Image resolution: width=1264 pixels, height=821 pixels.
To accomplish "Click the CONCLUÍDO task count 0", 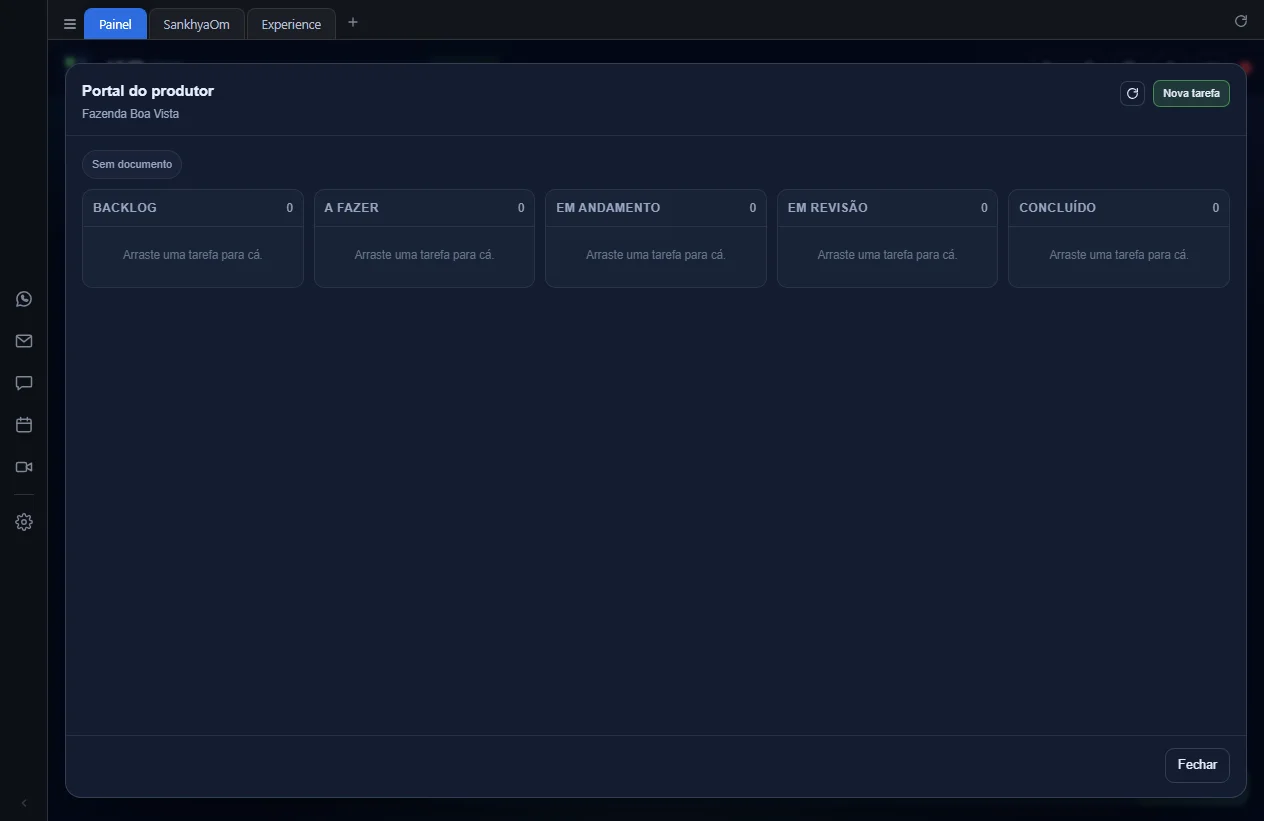I will 1216,208.
